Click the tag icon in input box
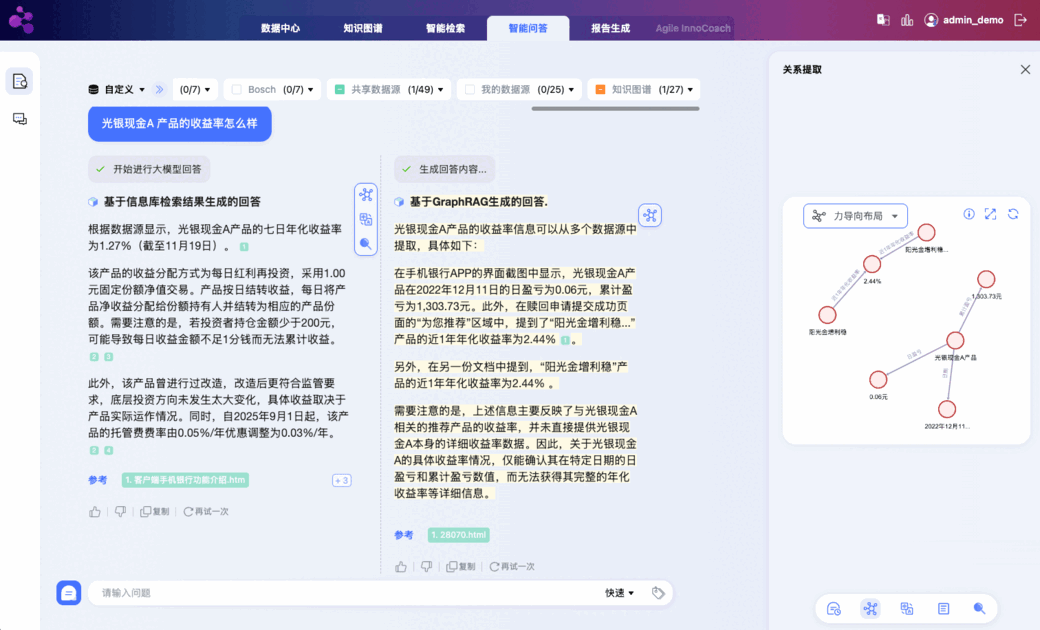Viewport: 1040px width, 630px height. [x=658, y=593]
